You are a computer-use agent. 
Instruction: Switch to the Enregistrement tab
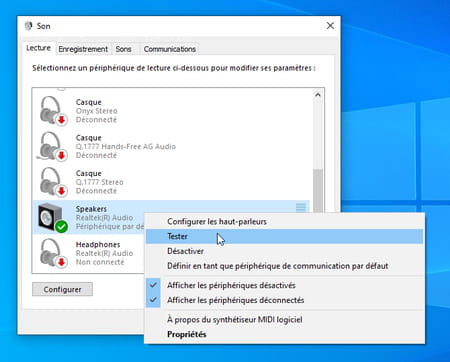(83, 49)
